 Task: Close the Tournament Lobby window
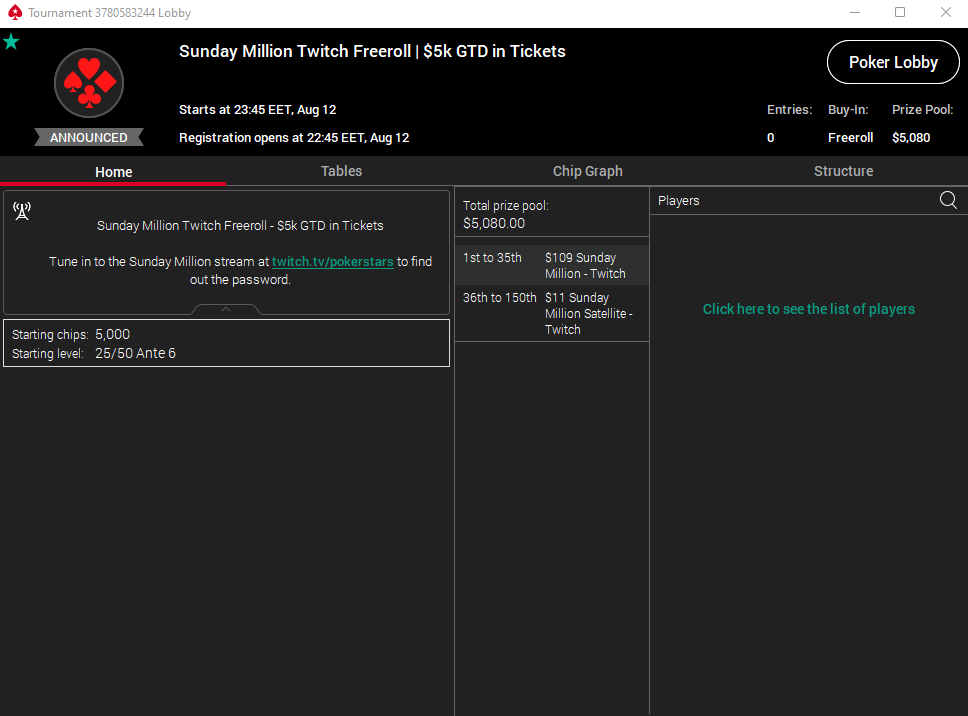tap(946, 12)
